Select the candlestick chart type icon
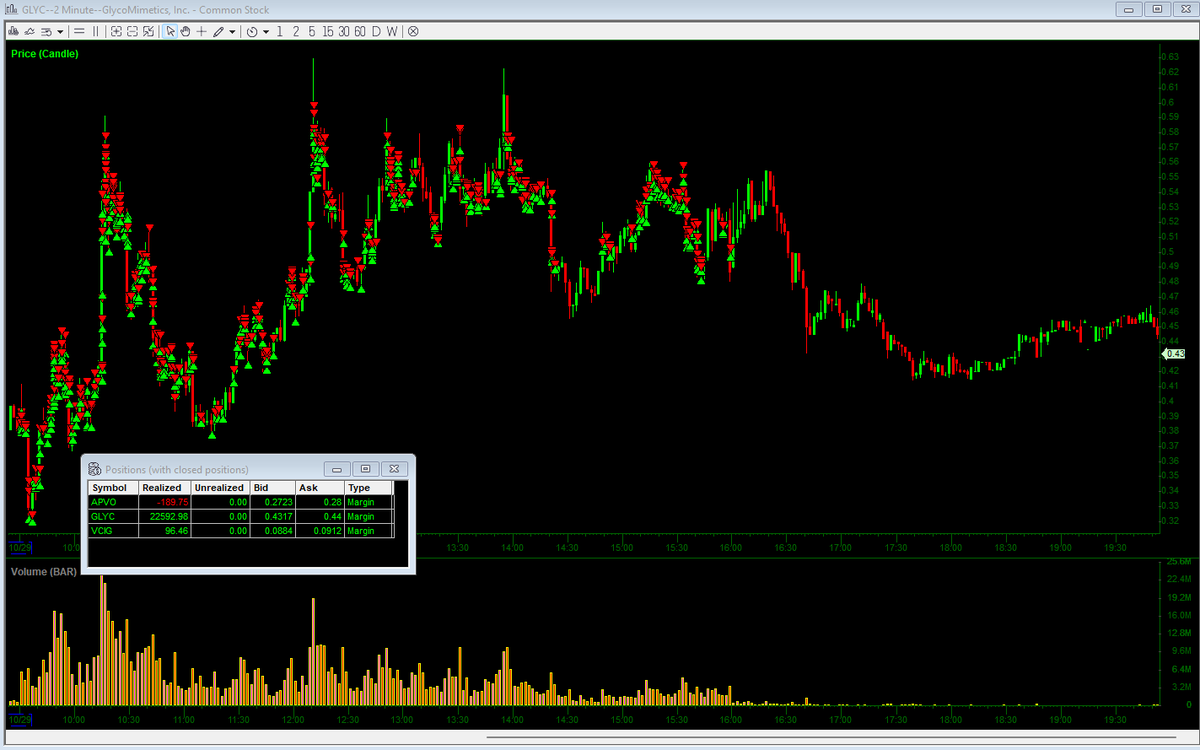Image resolution: width=1200 pixels, height=750 pixels. tap(13, 31)
